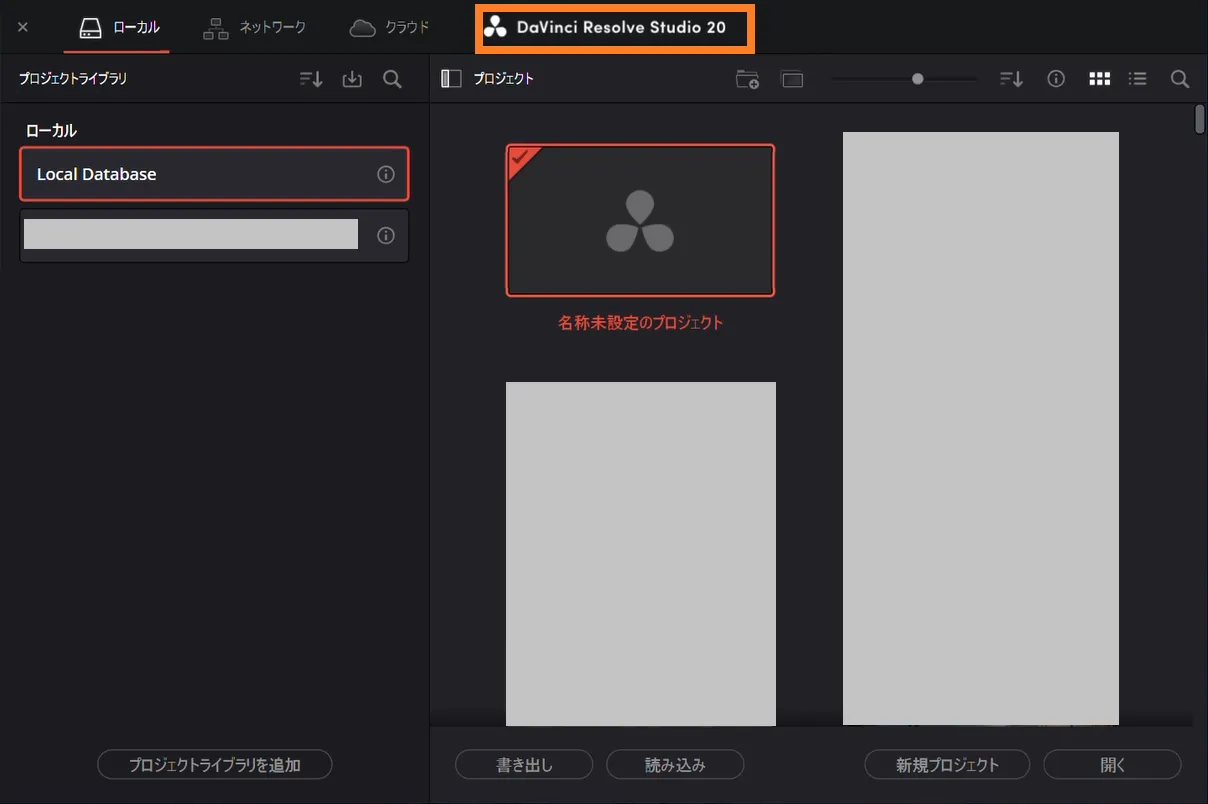Click the 新規プロジェクト button
The width and height of the screenshot is (1208, 804).
pyautogui.click(x=946, y=764)
